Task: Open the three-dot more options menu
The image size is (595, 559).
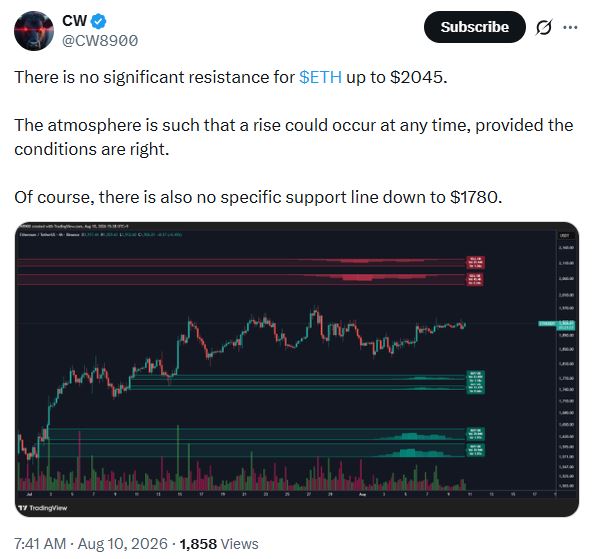Action: pos(570,27)
